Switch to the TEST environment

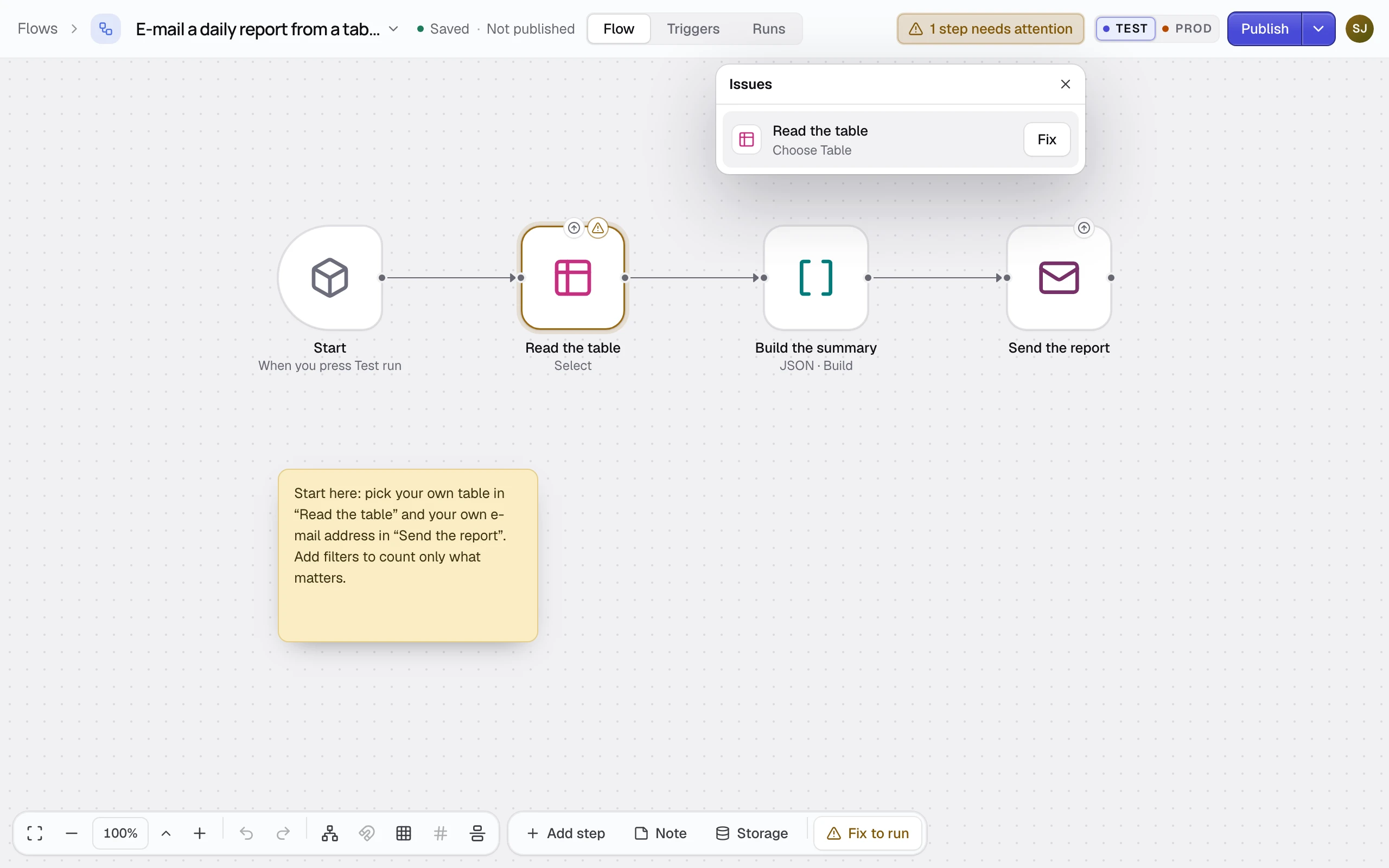(1125, 29)
